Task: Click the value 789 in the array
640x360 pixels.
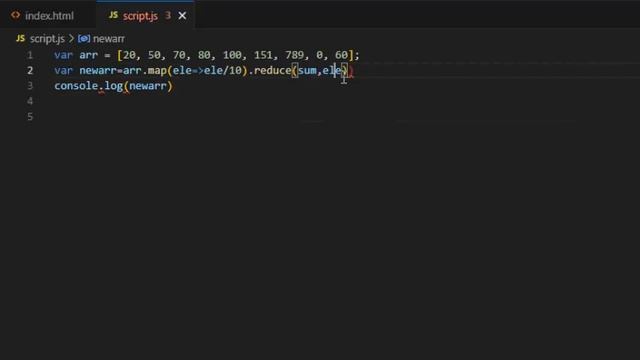Action: pos(294,55)
